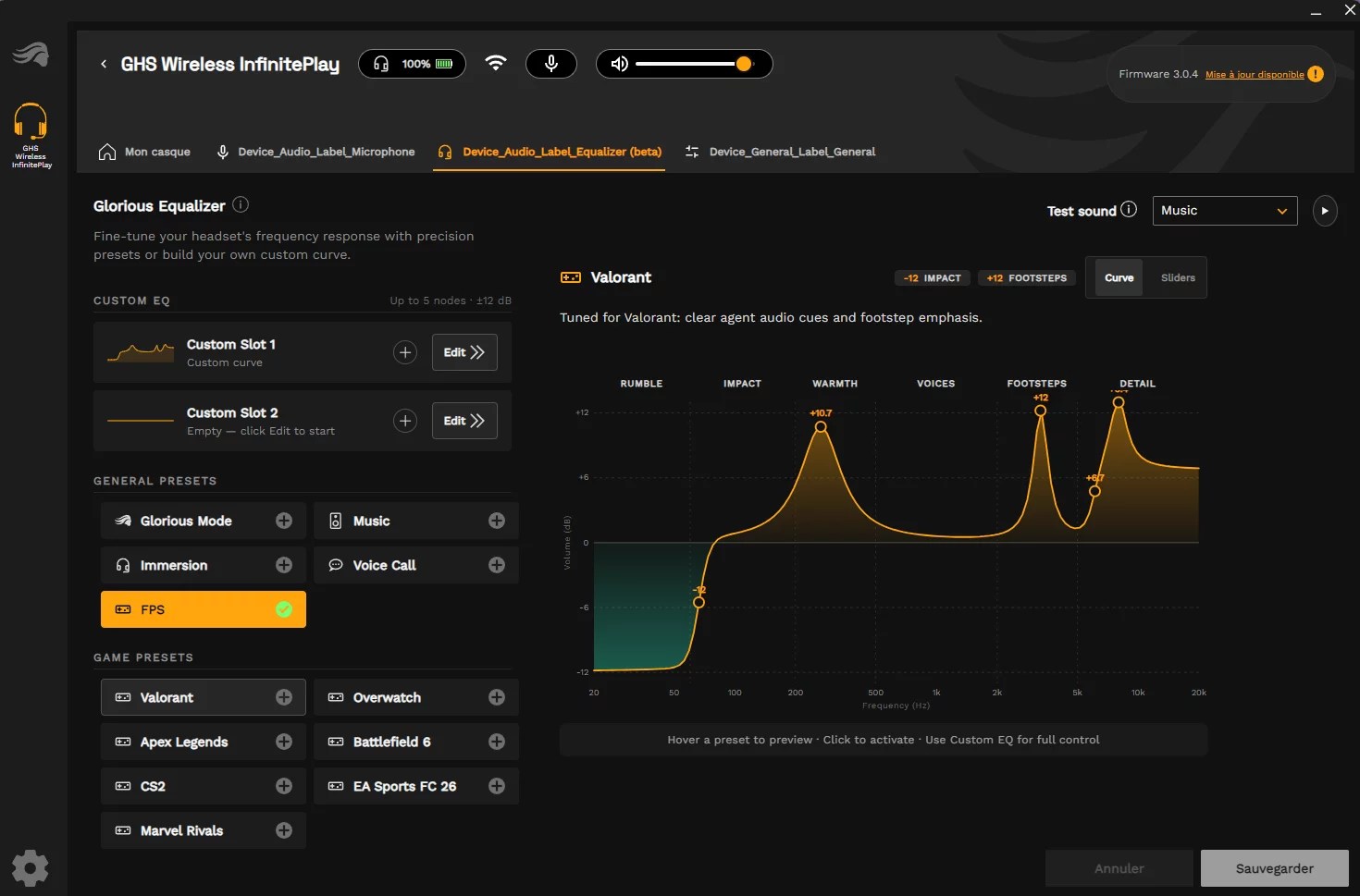The width and height of the screenshot is (1360, 896).
Task: Activate the Voice Call preset
Action: point(415,565)
